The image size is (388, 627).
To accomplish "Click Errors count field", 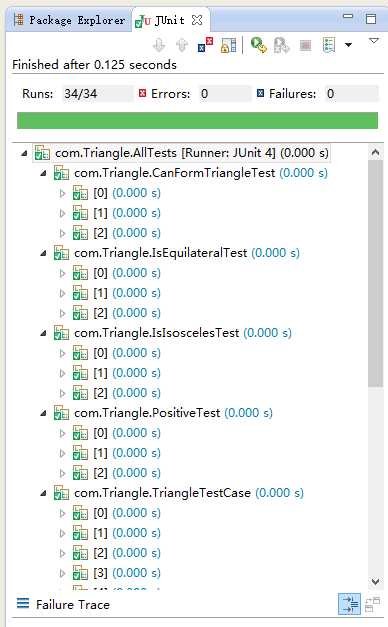I will pos(225,94).
